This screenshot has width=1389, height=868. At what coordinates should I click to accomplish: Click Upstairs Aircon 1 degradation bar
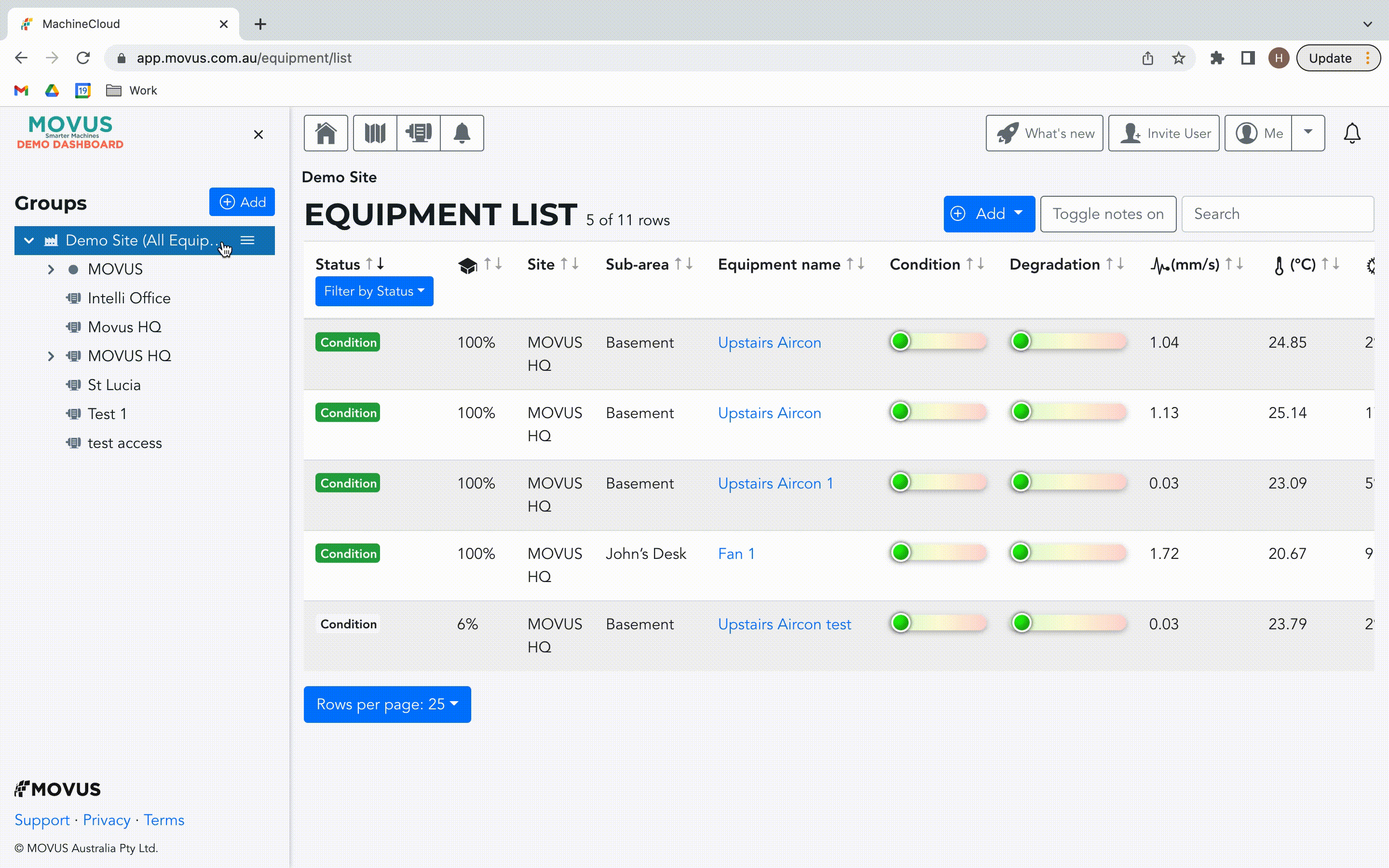(x=1069, y=482)
